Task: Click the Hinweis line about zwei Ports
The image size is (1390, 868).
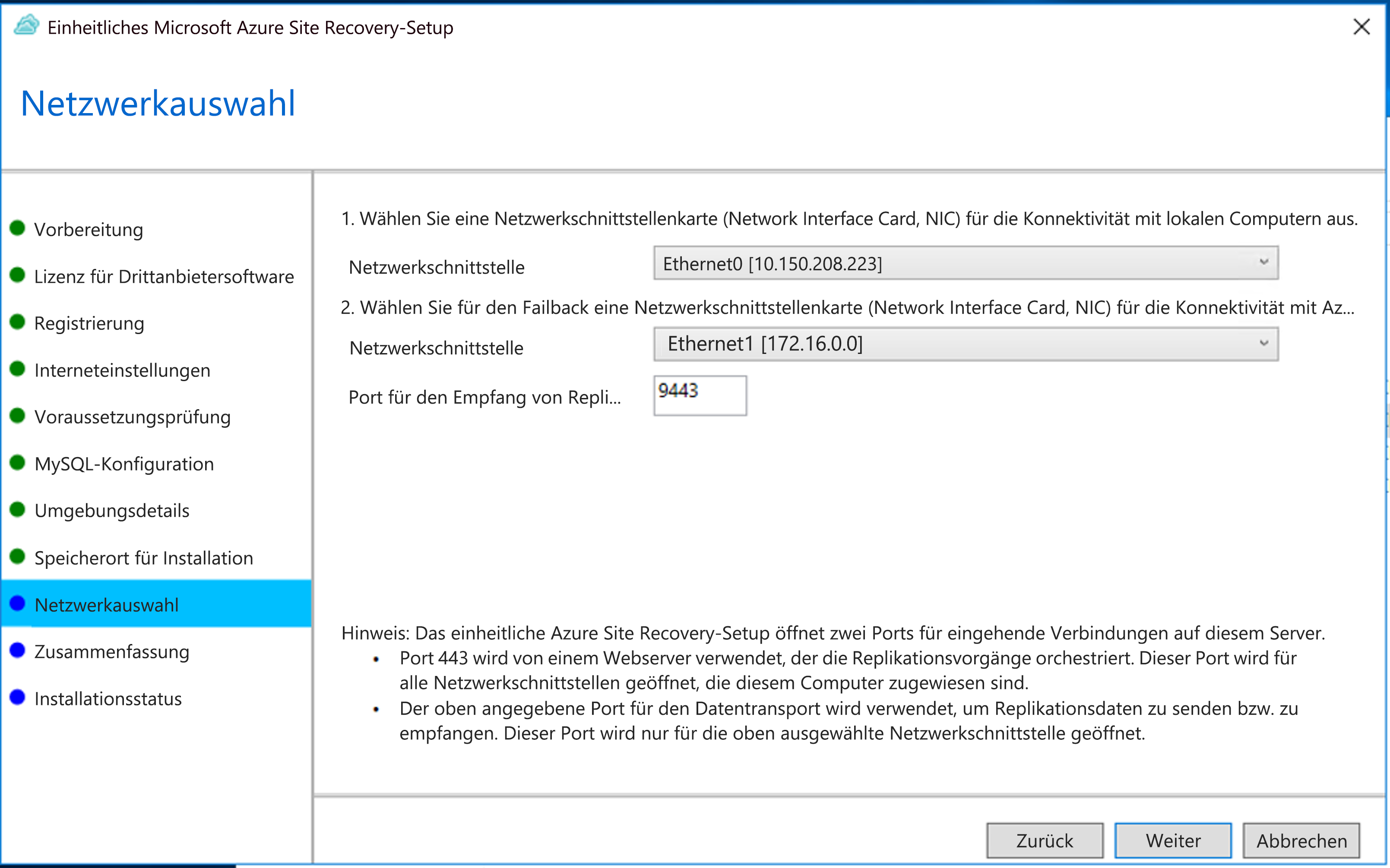Action: tap(833, 633)
